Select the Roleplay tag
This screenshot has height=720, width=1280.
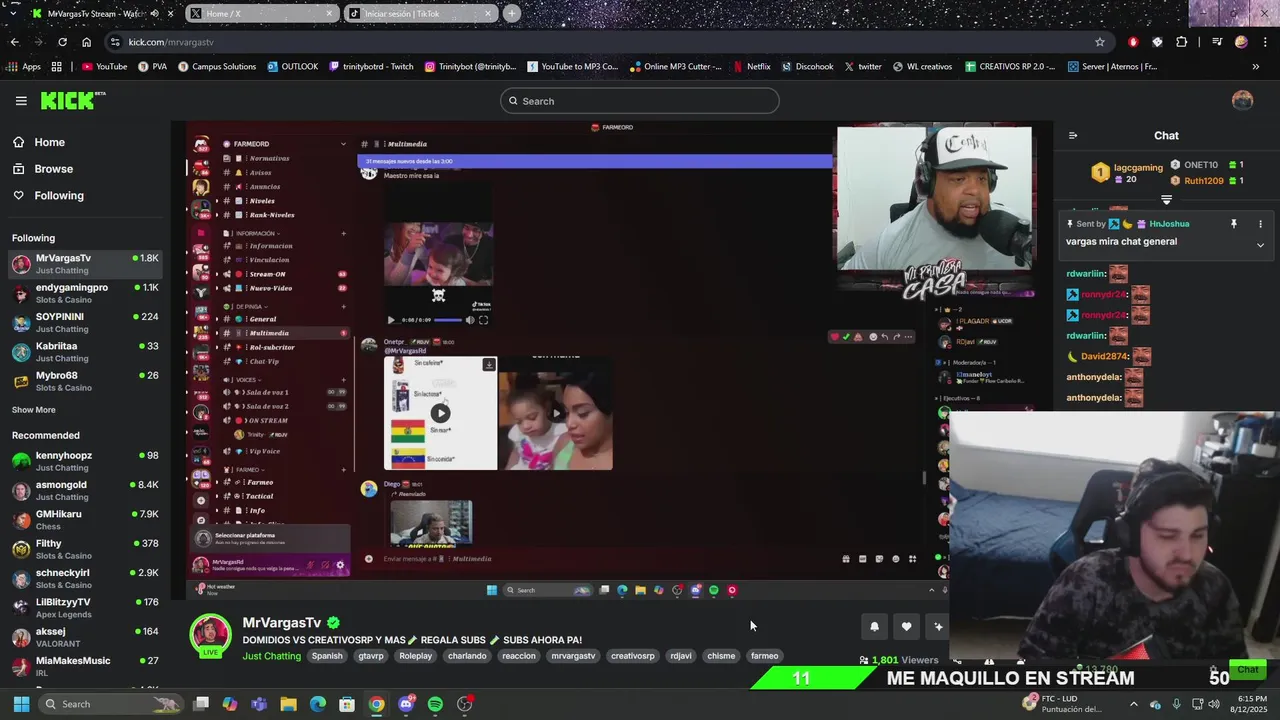click(416, 656)
